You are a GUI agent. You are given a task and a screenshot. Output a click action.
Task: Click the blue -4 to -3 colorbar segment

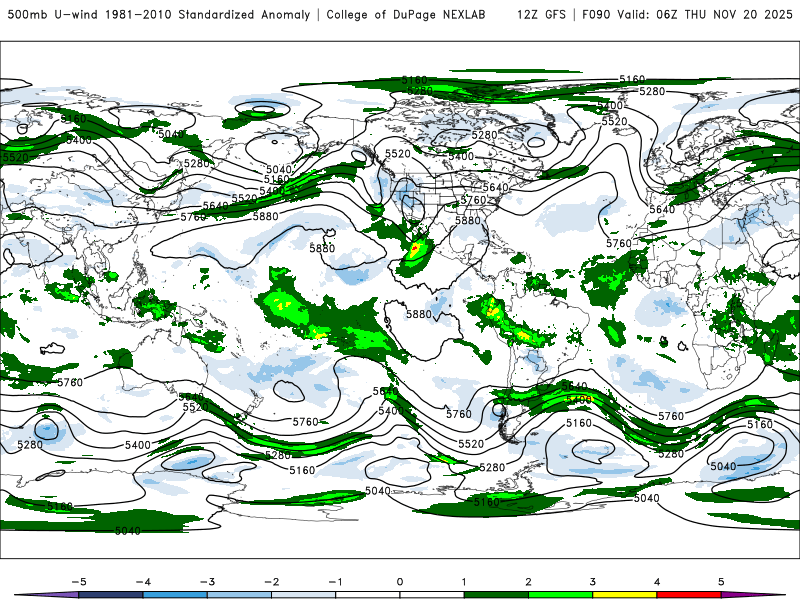point(175,595)
